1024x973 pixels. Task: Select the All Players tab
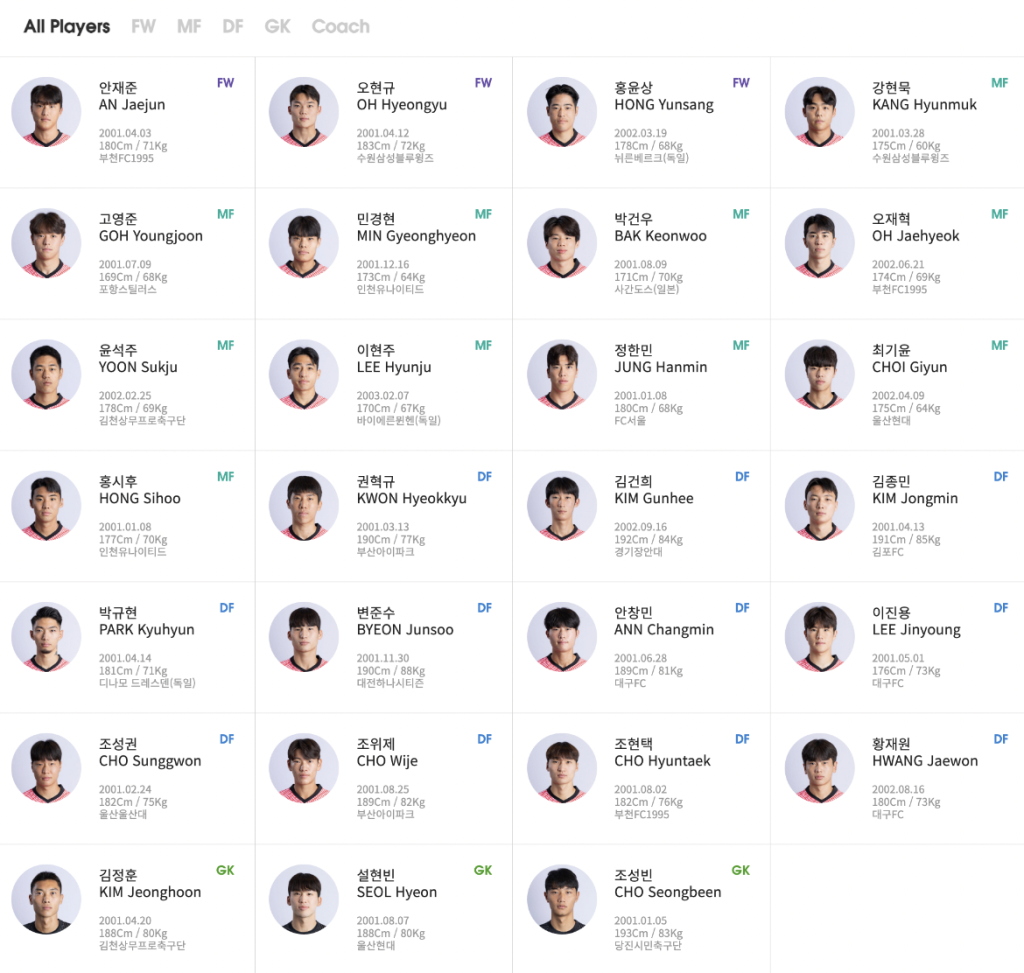click(x=67, y=27)
